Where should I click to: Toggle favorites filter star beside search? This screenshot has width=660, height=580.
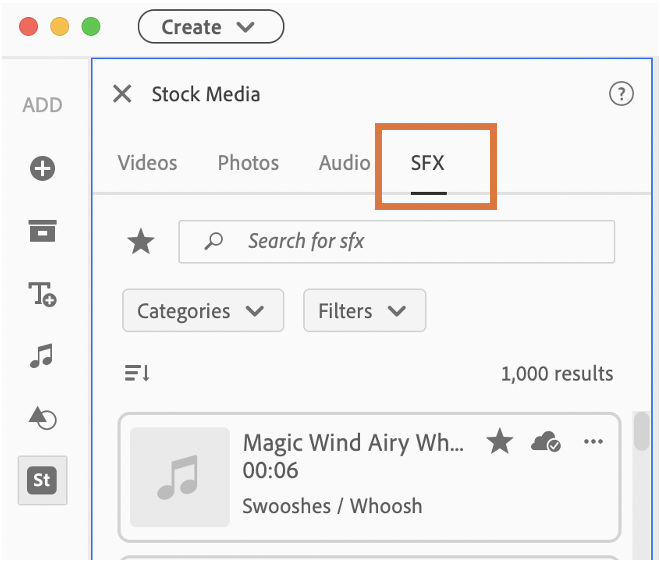pyautogui.click(x=141, y=241)
